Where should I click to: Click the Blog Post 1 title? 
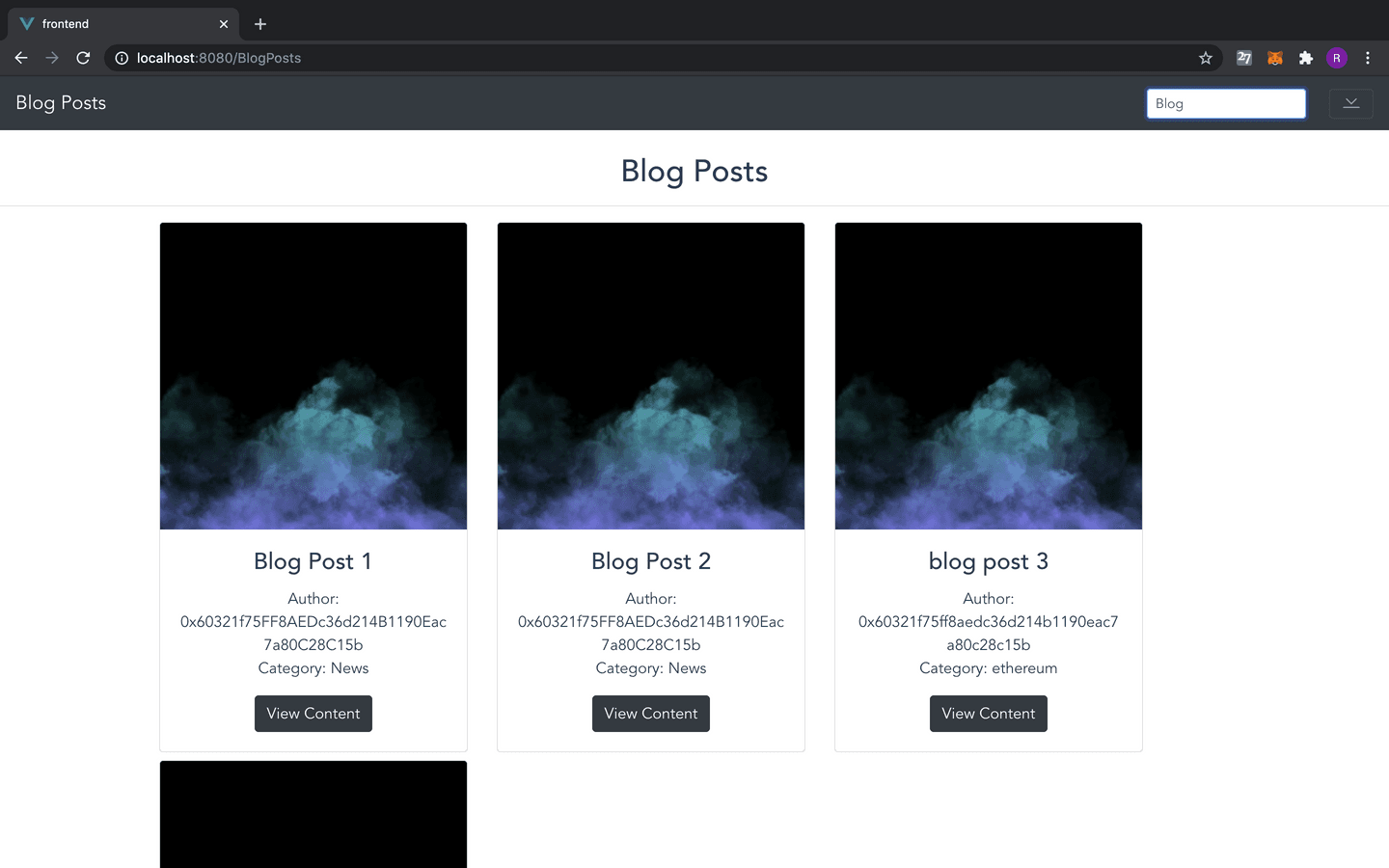pyautogui.click(x=313, y=561)
